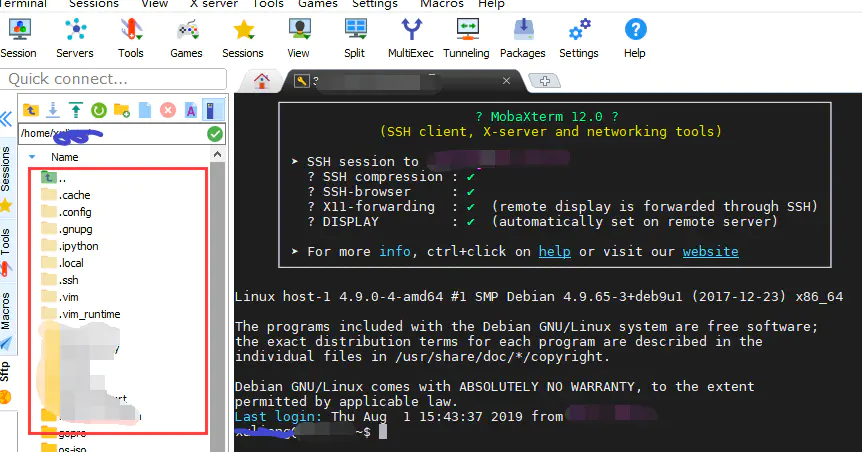
Task: Open the Games toolbar icon
Action: click(186, 38)
